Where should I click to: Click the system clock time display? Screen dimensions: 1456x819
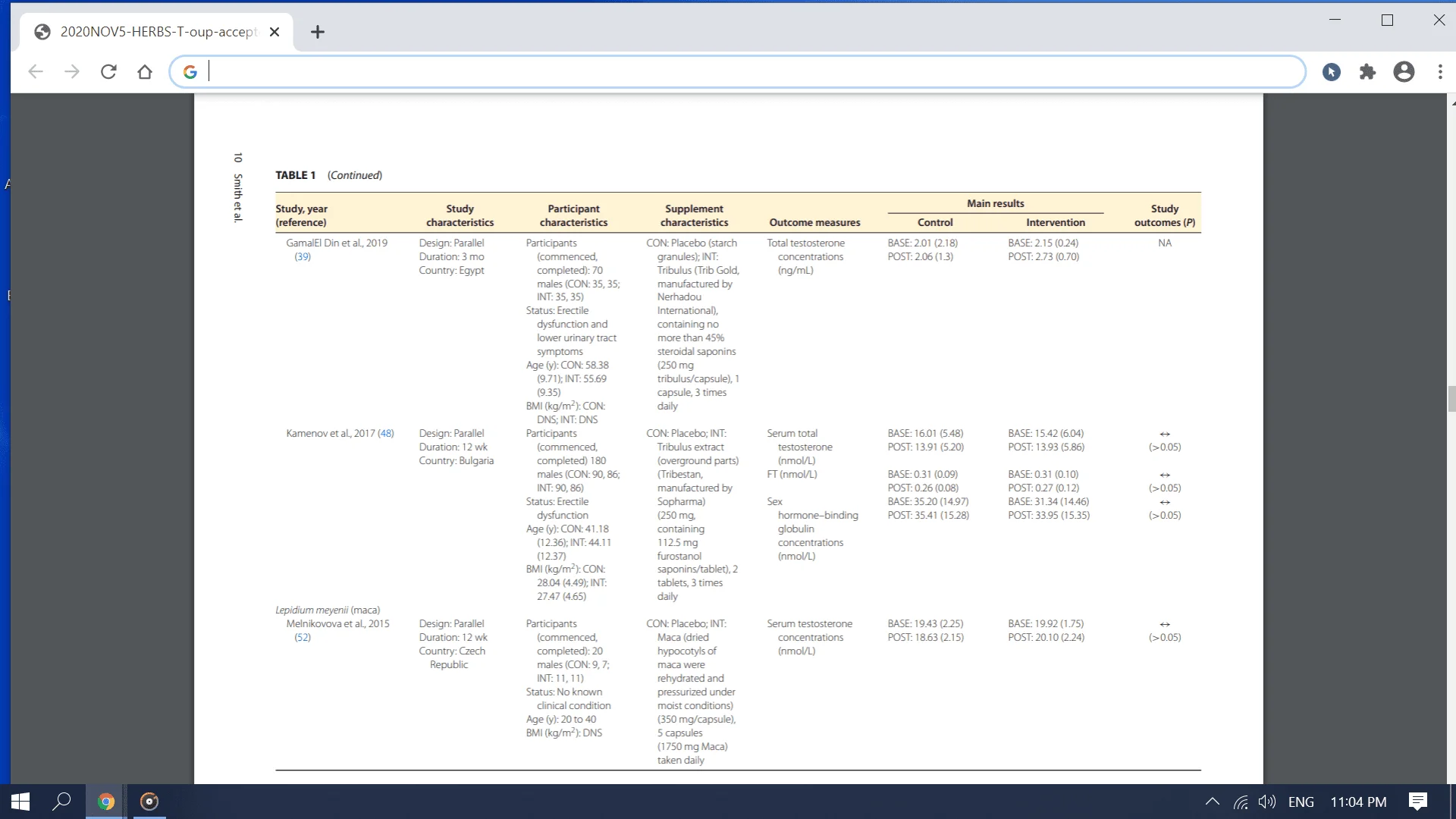click(1358, 801)
